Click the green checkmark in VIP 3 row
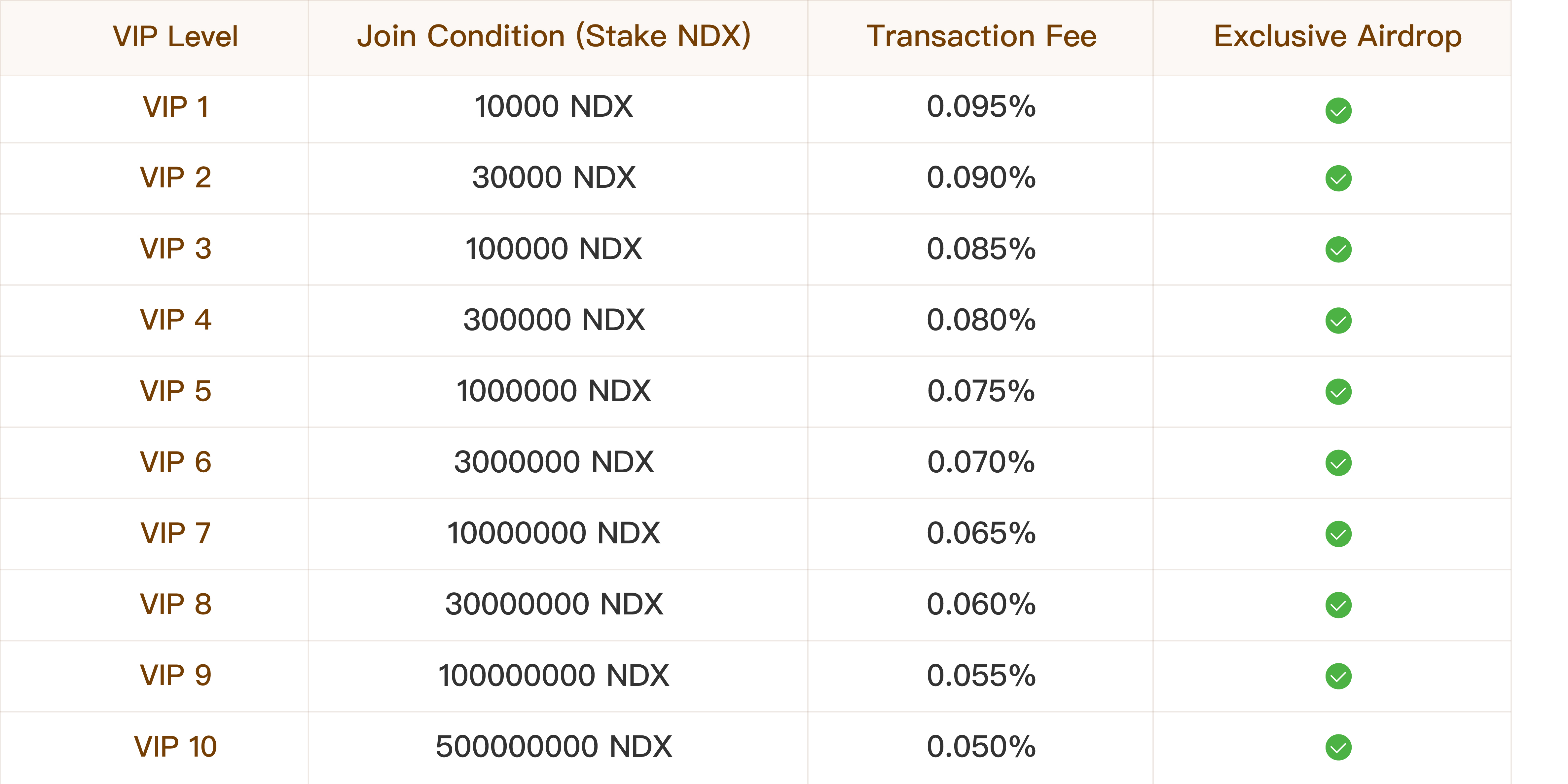This screenshot has height=784, width=1568. 1338,249
